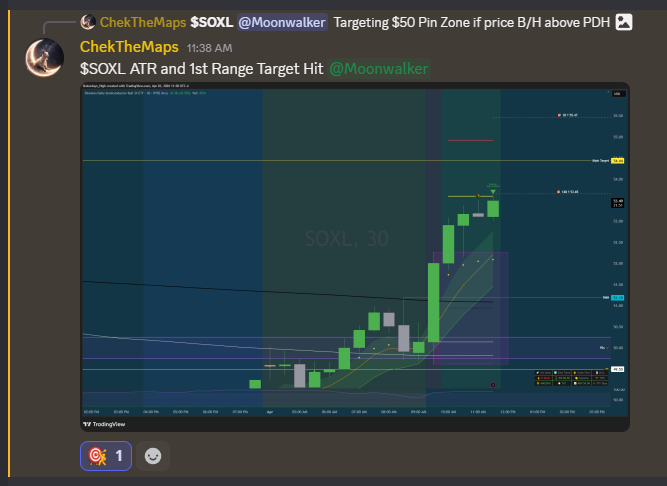Add reaction with smiley face button

(x=153, y=456)
